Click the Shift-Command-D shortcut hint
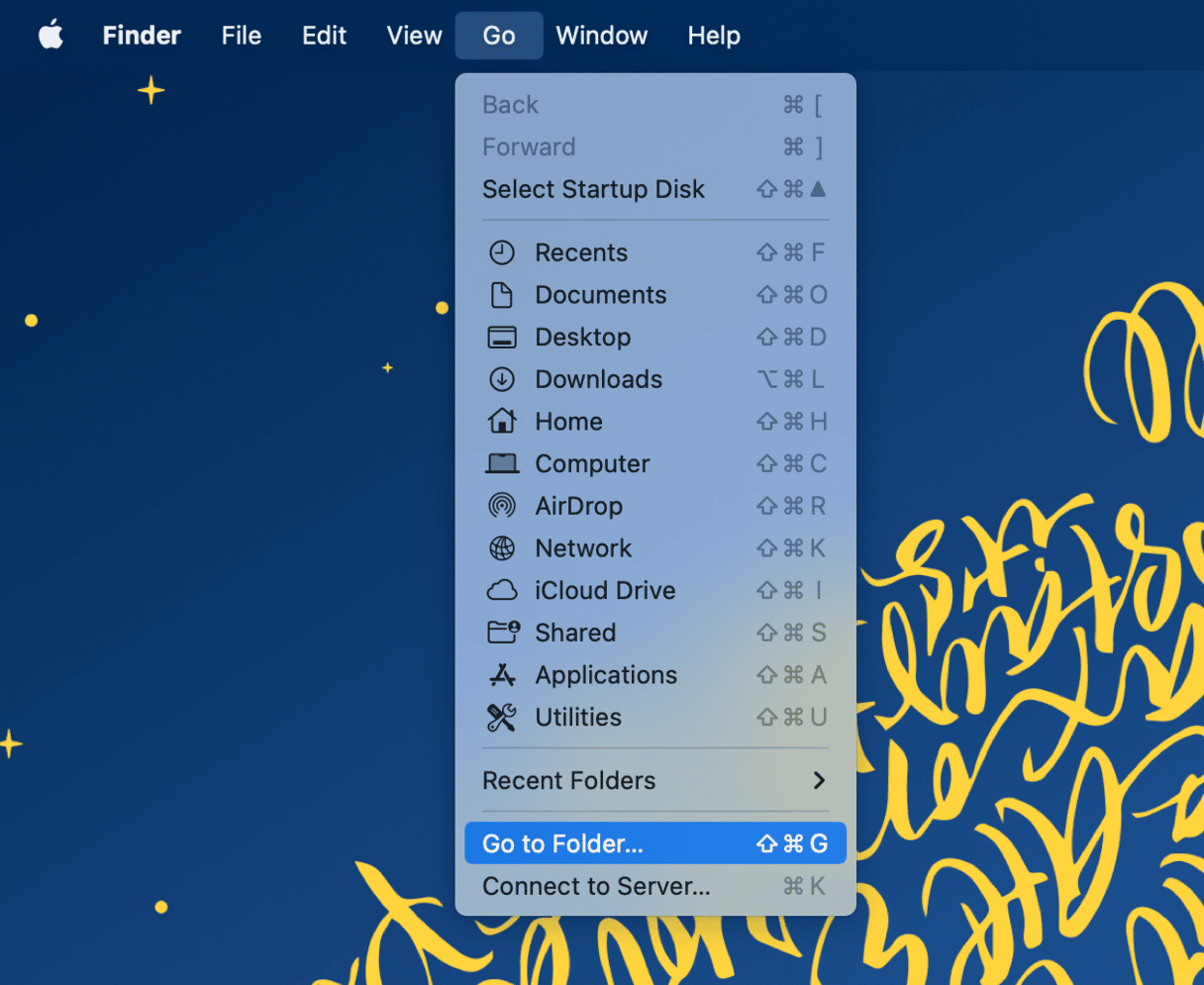1204x985 pixels. click(791, 338)
